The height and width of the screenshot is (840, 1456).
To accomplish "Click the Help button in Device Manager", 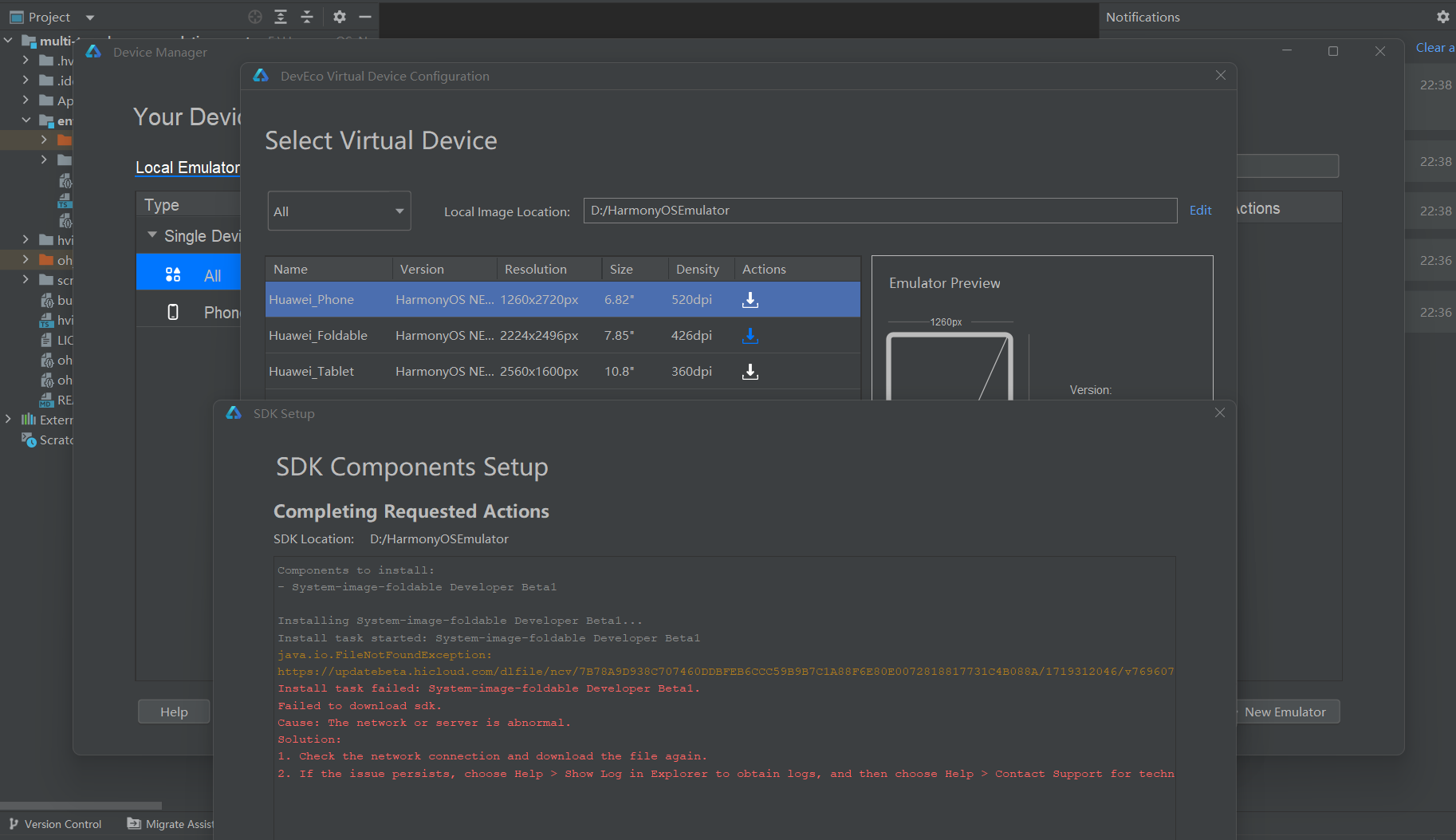I will (x=174, y=712).
